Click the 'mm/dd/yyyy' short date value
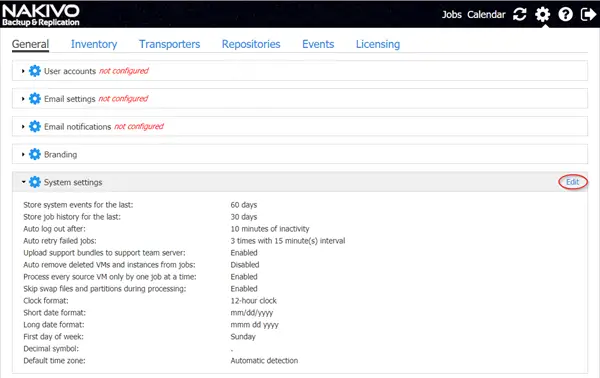This screenshot has height=378, width=600. (252, 313)
